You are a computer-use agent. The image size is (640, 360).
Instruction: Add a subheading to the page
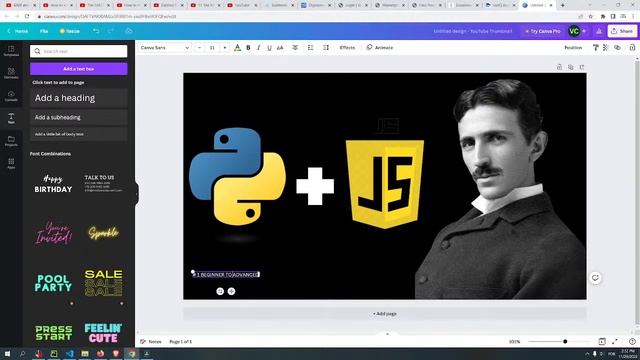79,118
